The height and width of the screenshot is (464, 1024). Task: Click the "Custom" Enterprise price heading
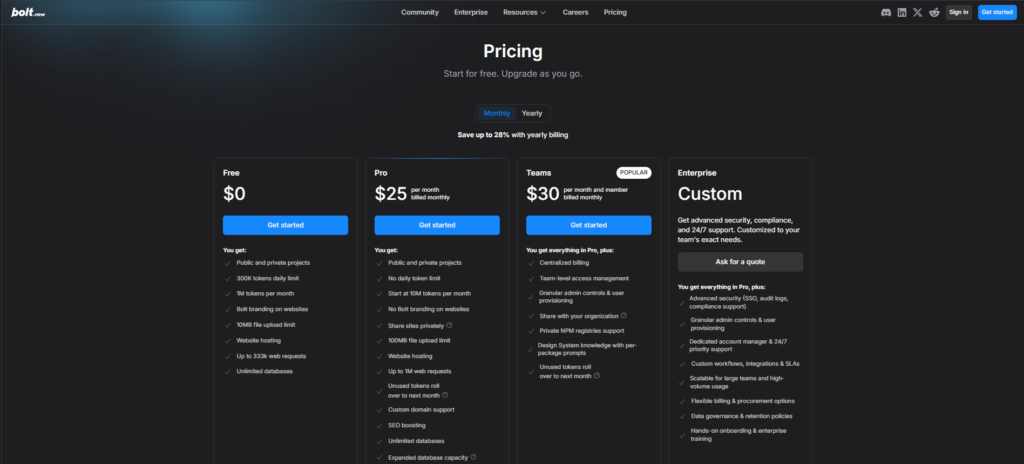tap(710, 193)
